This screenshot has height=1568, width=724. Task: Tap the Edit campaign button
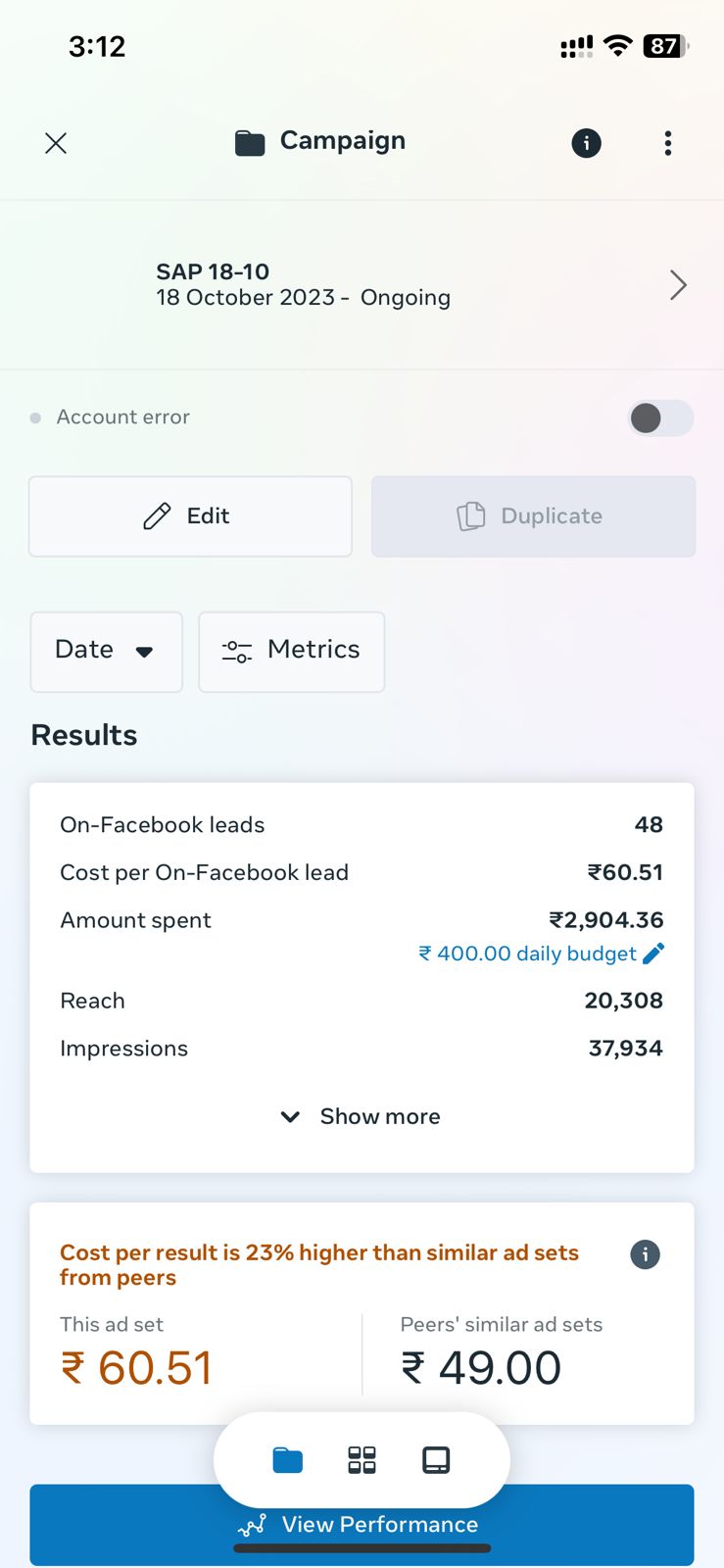coord(190,516)
